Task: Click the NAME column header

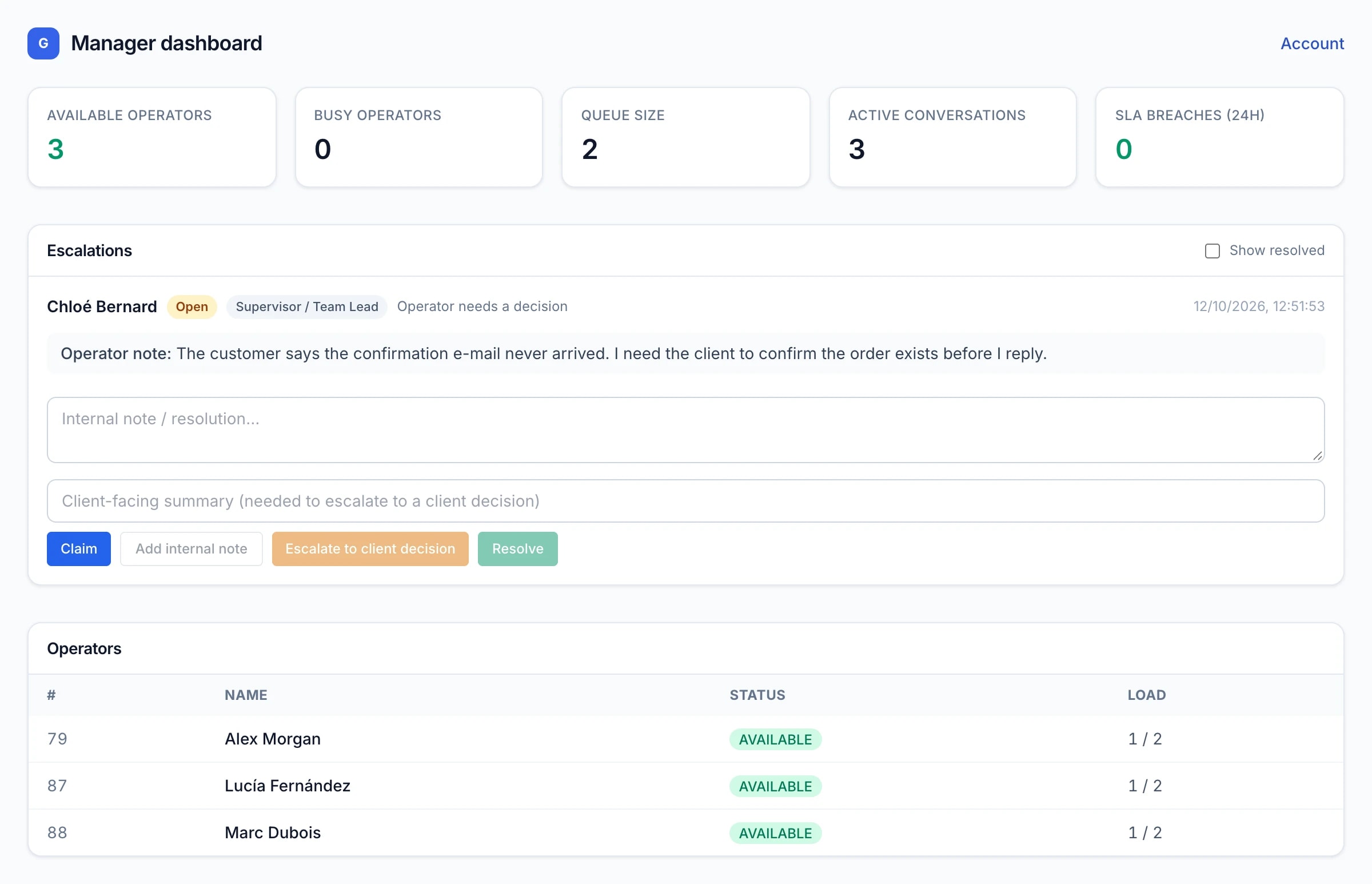Action: pos(246,695)
